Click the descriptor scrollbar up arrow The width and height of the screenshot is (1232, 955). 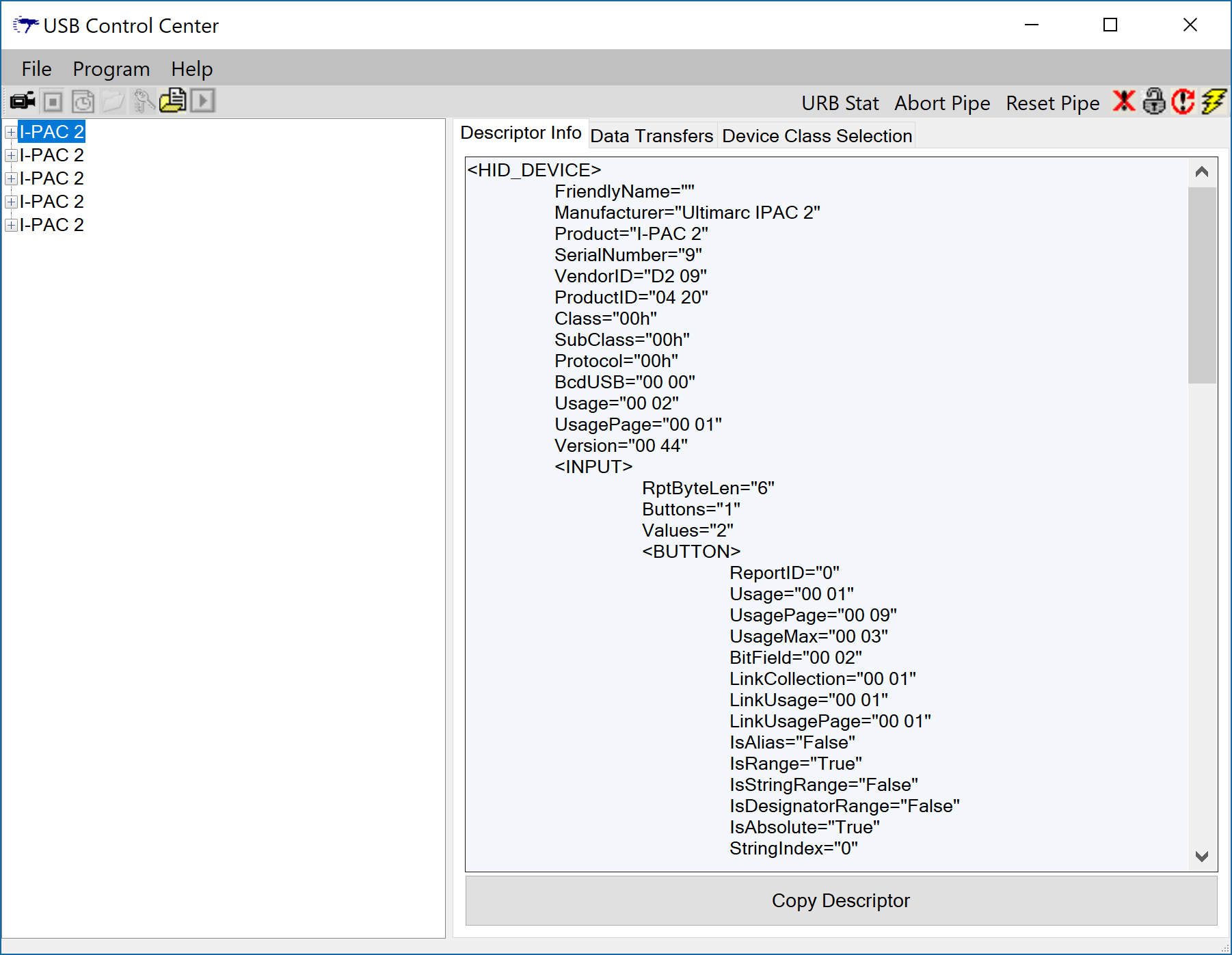point(1202,172)
